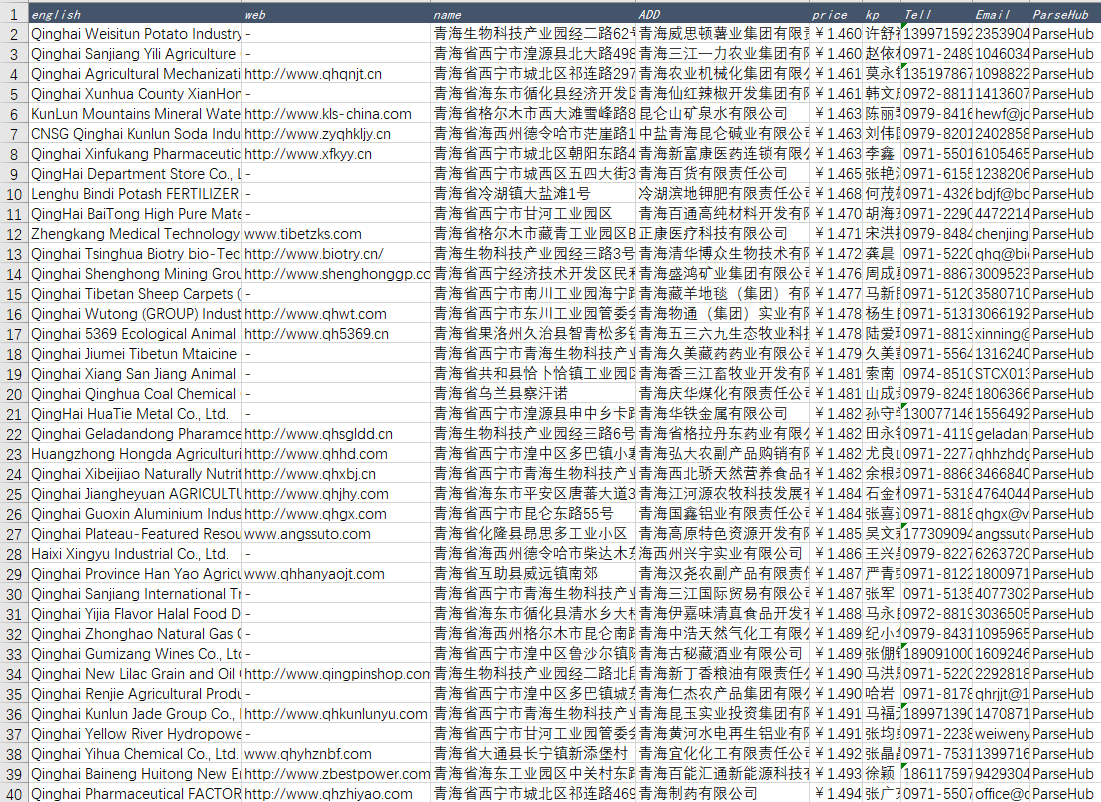Click the "Qinghai Tibetan Sheep Carpets" cell
1101x802 pixels.
[135, 294]
